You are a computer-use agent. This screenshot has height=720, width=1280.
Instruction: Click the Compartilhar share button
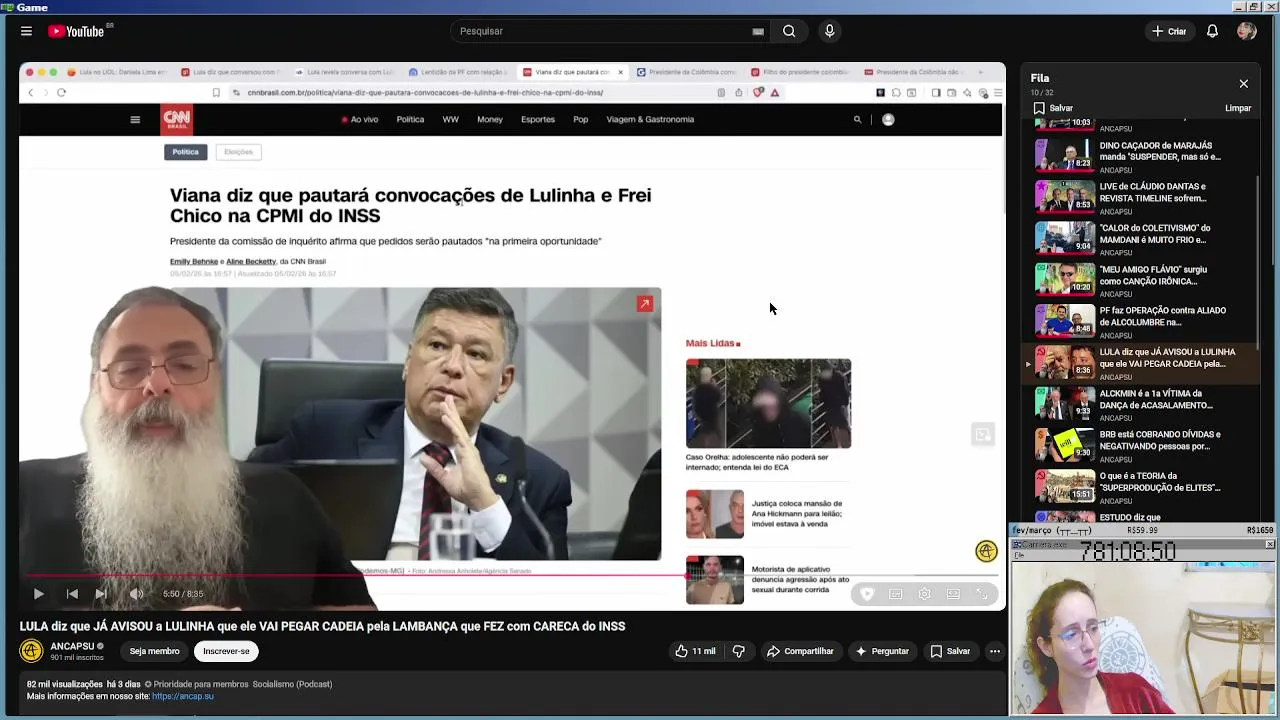(x=800, y=651)
